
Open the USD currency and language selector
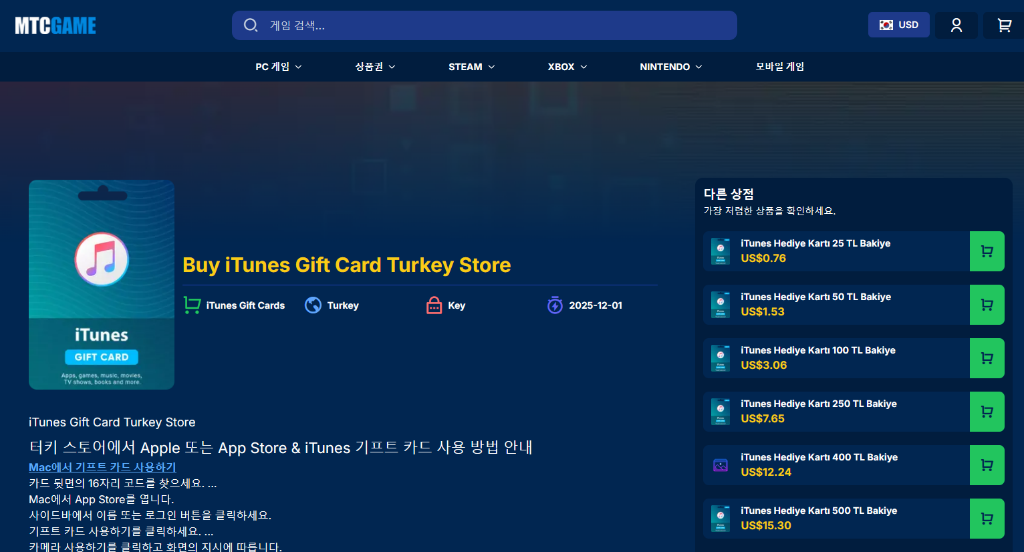point(898,25)
